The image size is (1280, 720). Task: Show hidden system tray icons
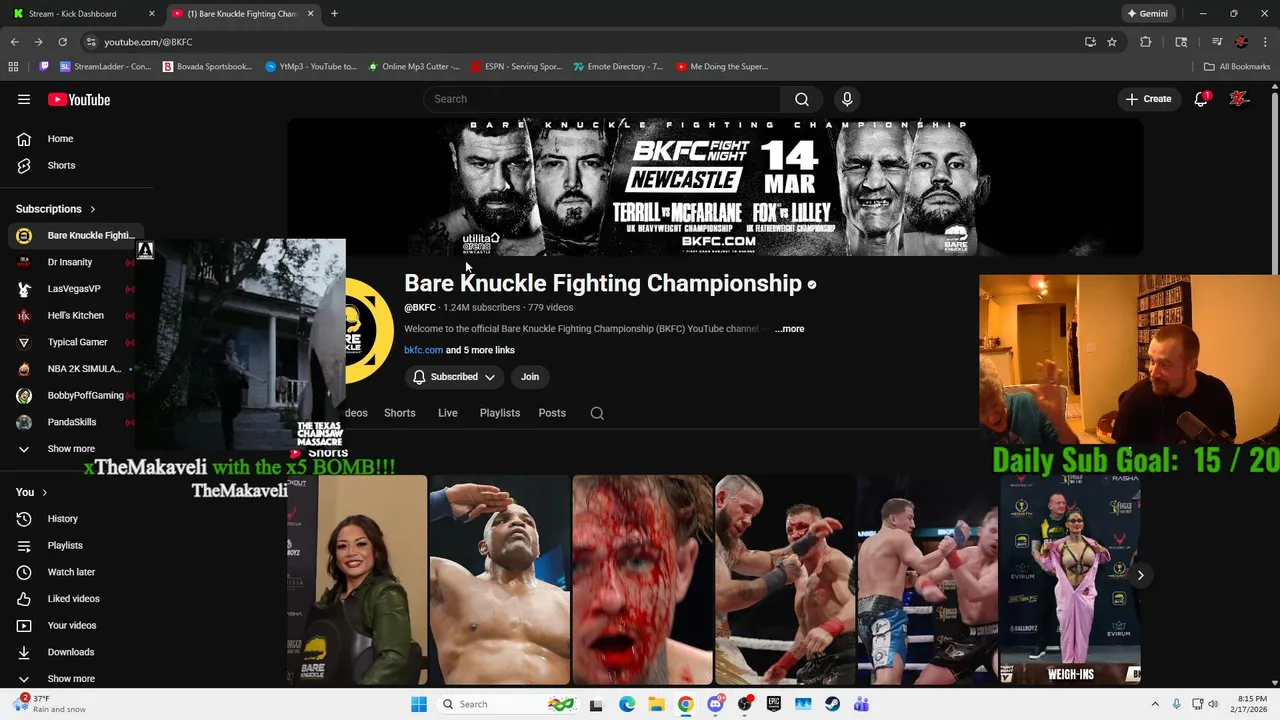[x=1155, y=704]
